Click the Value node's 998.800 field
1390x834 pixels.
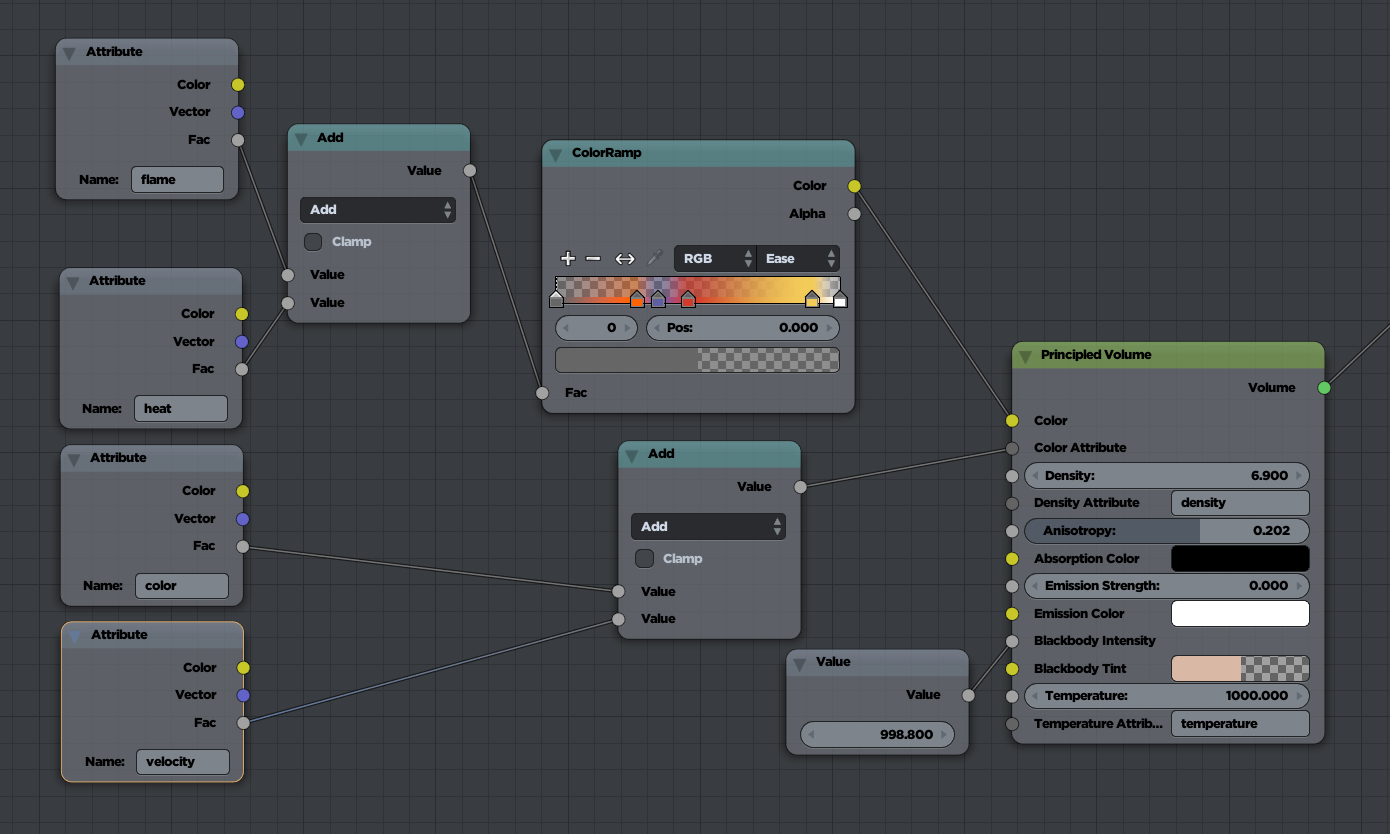click(877, 735)
